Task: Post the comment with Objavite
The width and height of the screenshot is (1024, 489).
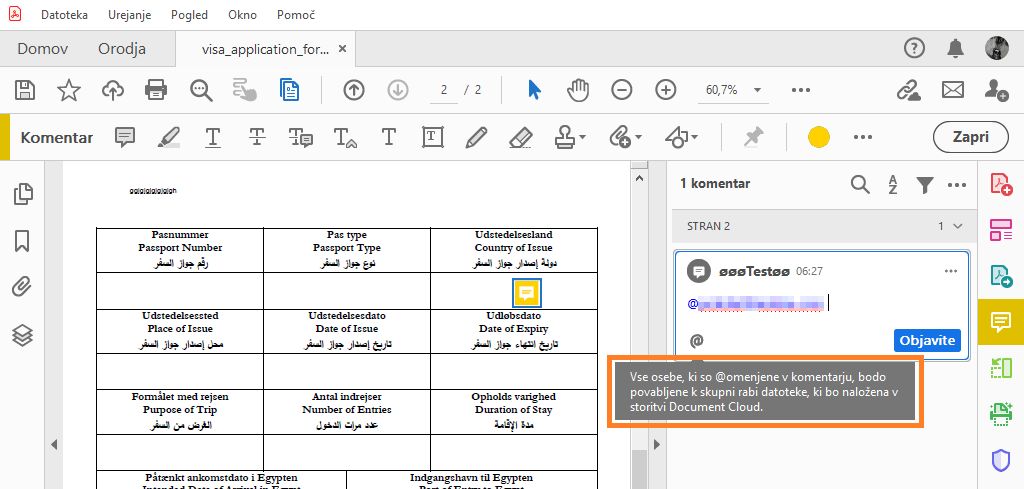Action: tap(927, 340)
